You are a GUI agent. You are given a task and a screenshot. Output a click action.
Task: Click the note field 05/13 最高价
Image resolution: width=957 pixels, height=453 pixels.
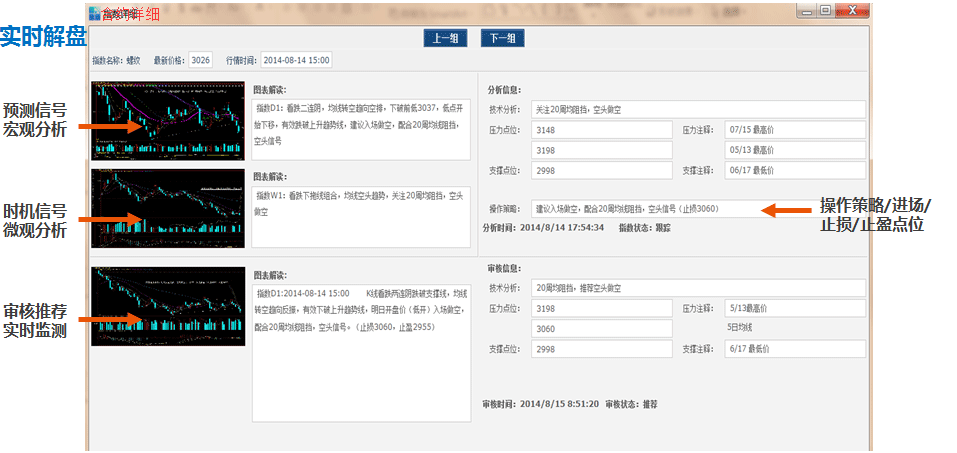(795, 150)
